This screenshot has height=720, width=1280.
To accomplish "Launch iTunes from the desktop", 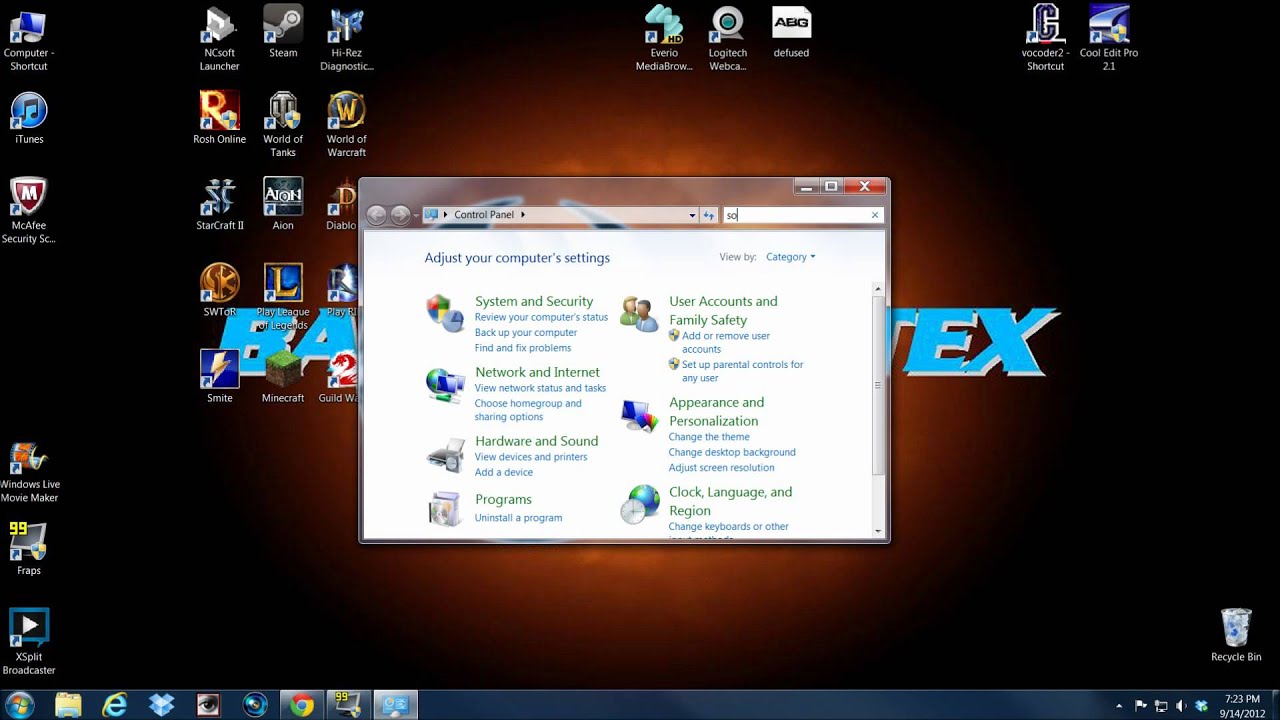I will tap(29, 119).
